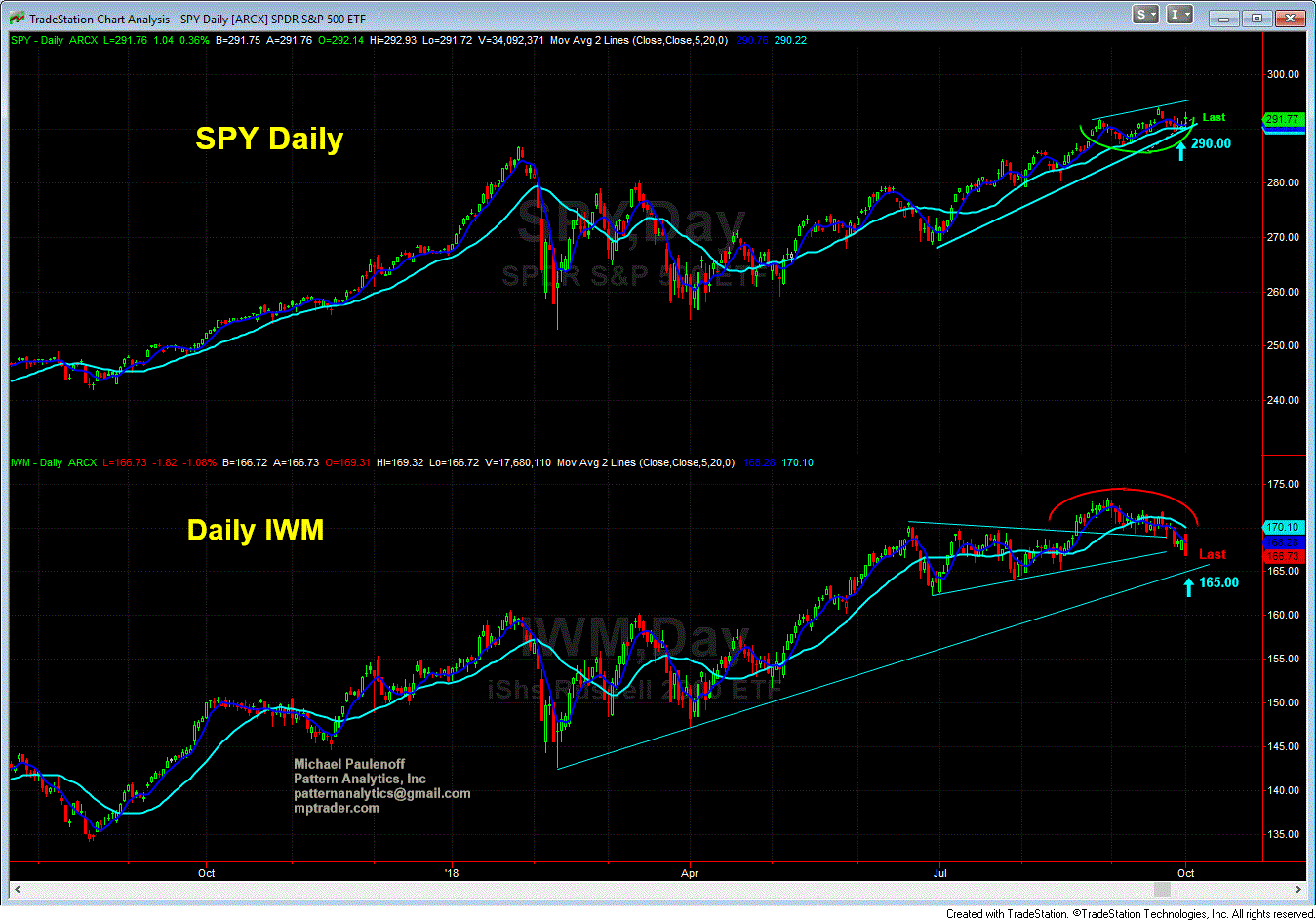
Task: Click the SPY moving average value 290.22
Action: coord(790,40)
